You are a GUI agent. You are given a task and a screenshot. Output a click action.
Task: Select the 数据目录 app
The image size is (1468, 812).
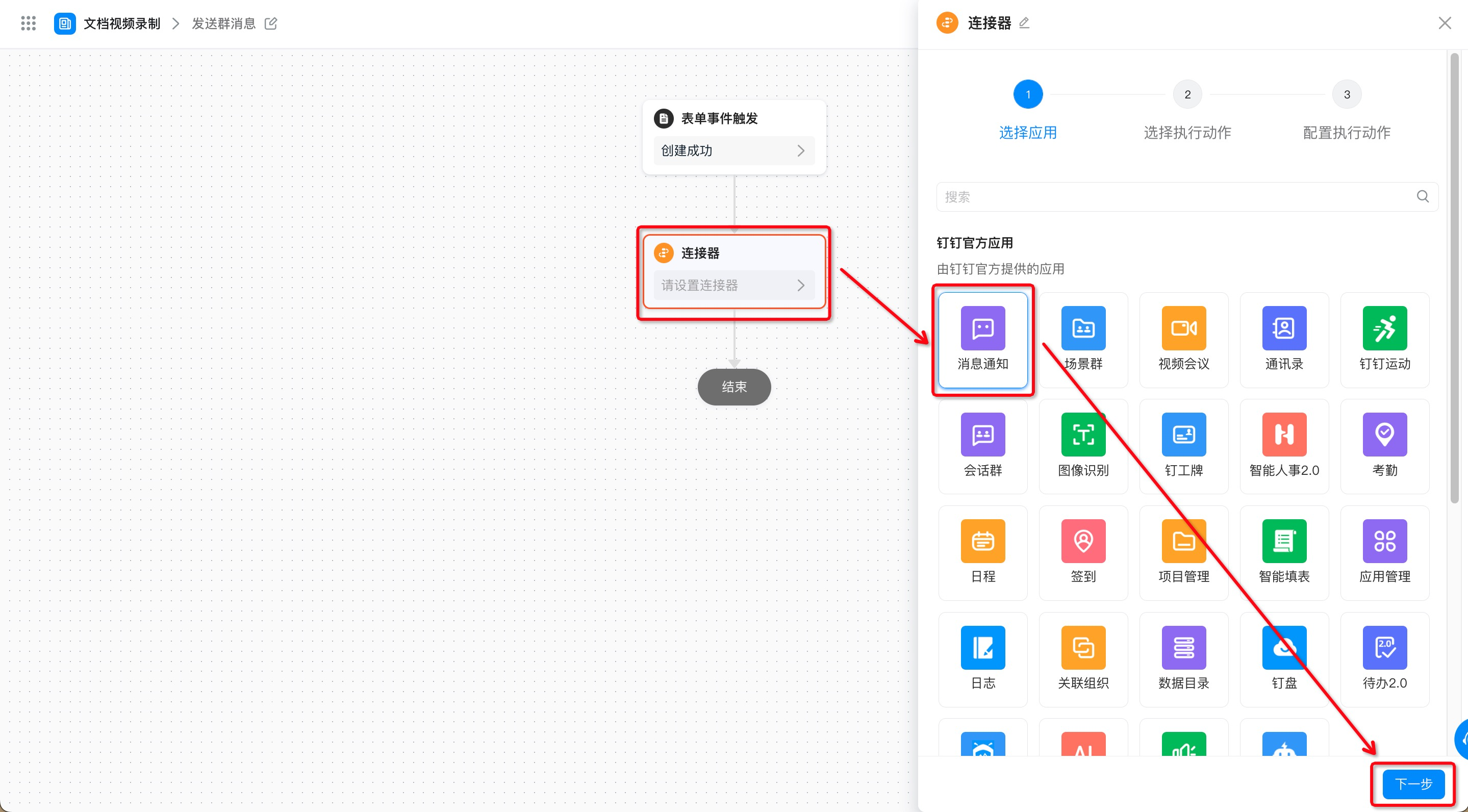pos(1183,659)
